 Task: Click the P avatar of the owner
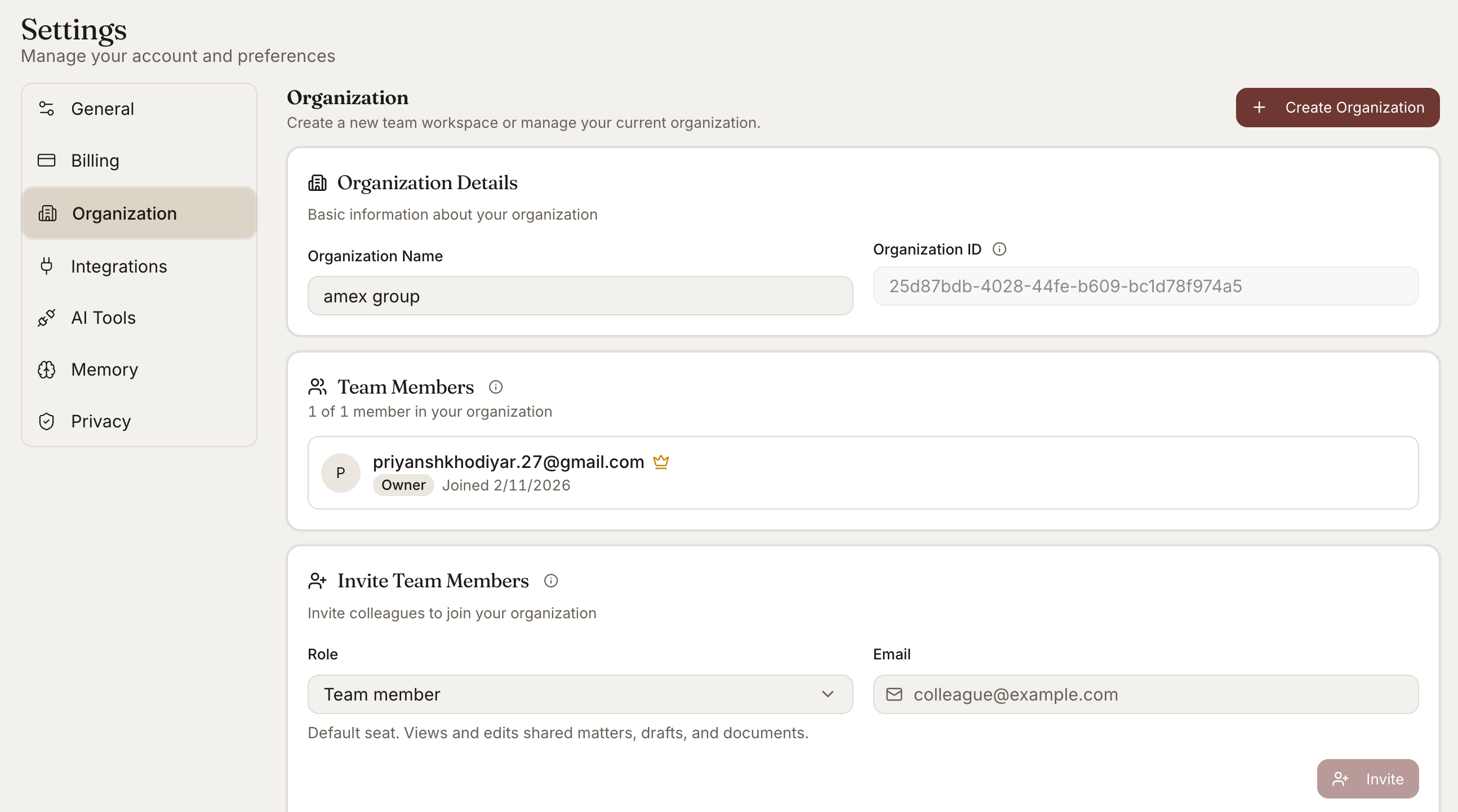(x=341, y=473)
